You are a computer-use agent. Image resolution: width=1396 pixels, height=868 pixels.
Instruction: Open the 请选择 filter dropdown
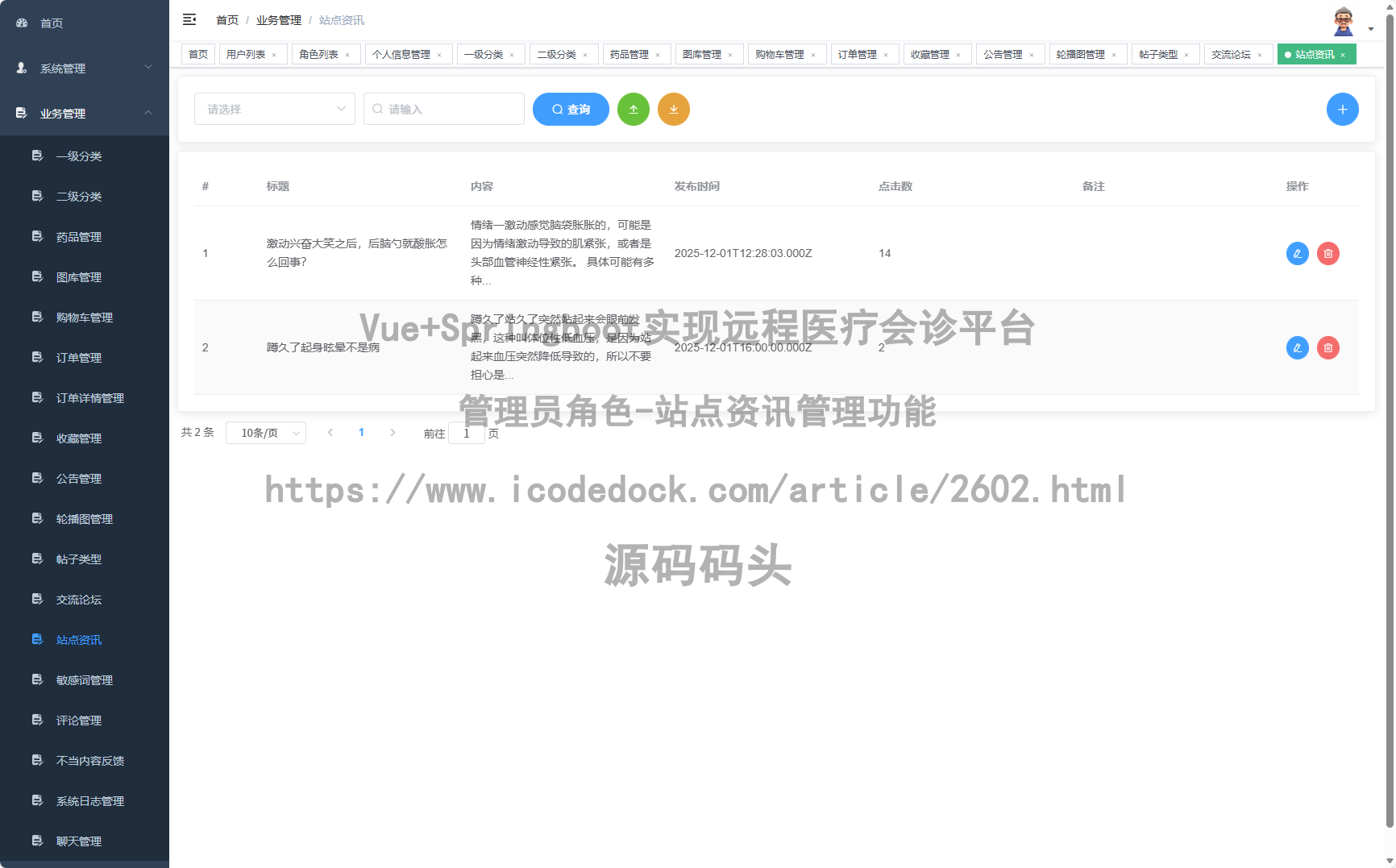tap(274, 109)
